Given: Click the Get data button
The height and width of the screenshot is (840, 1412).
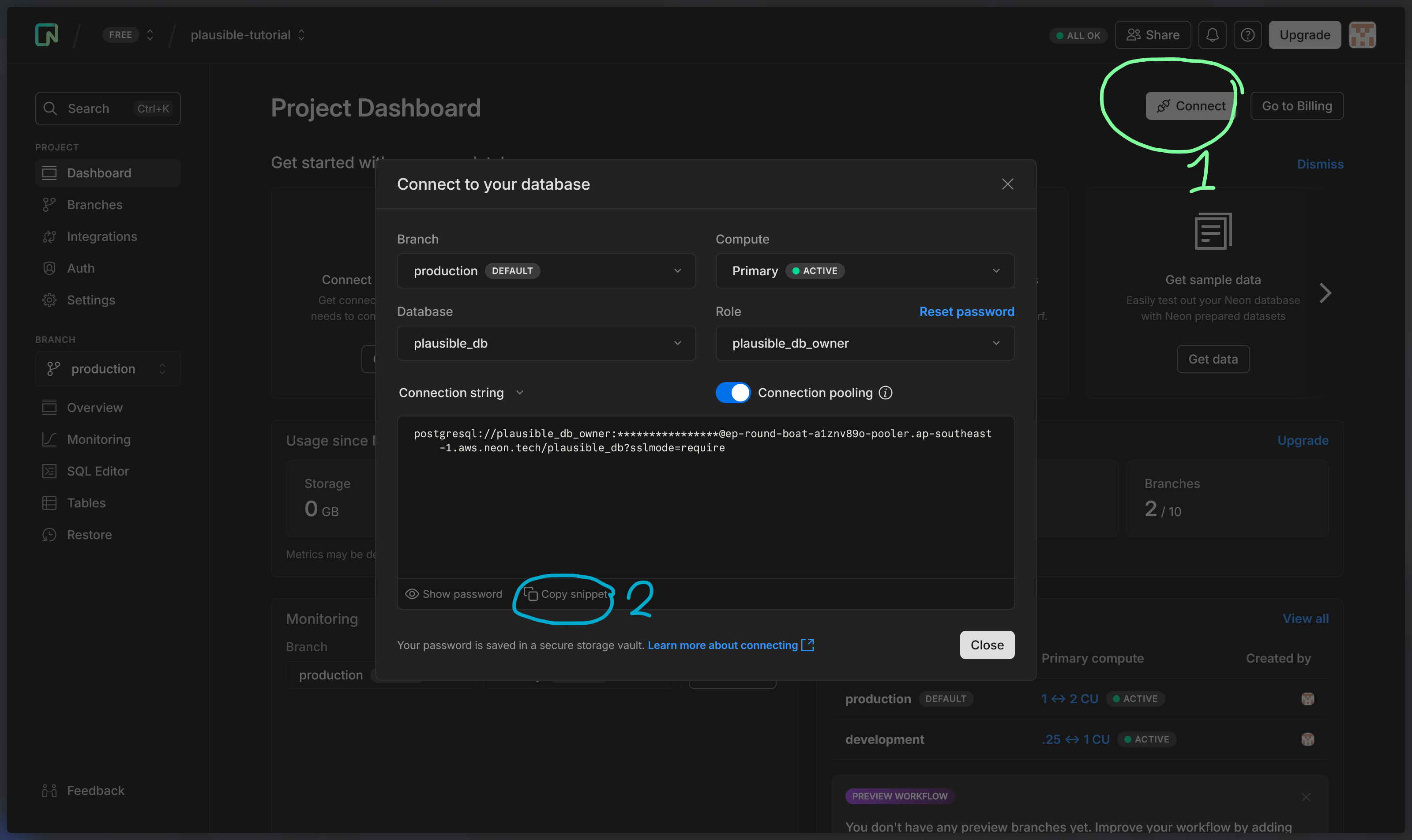Looking at the screenshot, I should pyautogui.click(x=1213, y=359).
